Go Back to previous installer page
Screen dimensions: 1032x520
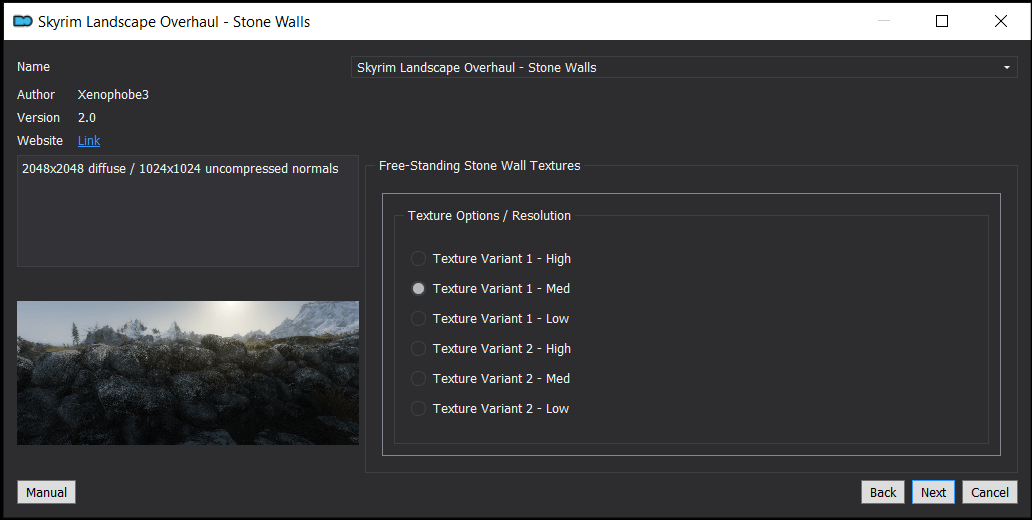[883, 492]
